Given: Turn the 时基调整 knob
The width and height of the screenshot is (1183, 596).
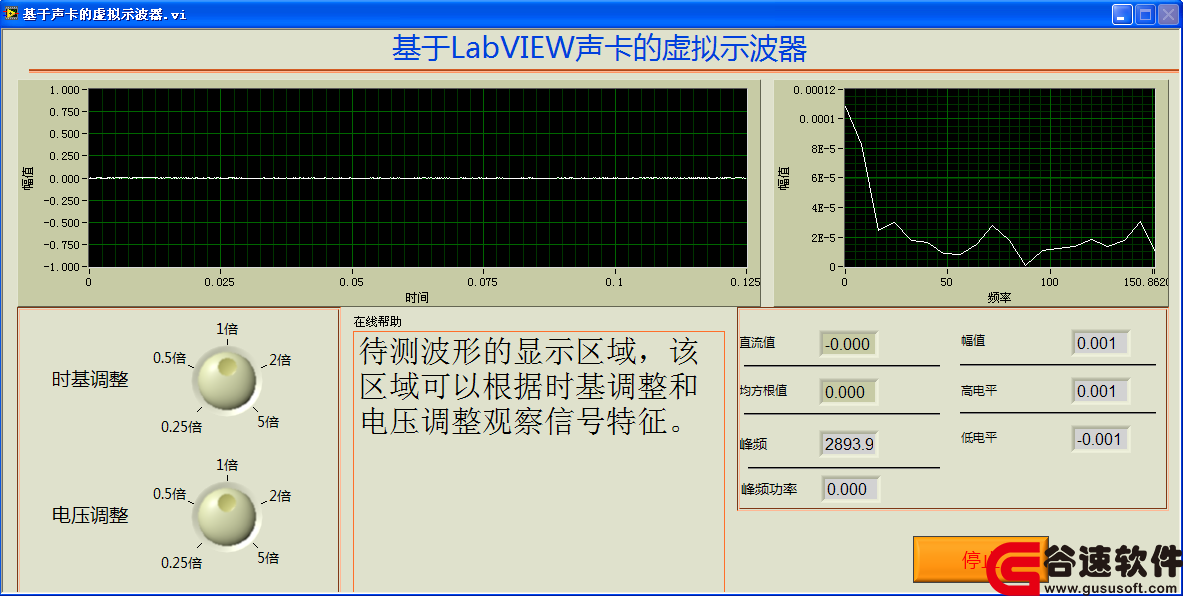Looking at the screenshot, I should 226,379.
